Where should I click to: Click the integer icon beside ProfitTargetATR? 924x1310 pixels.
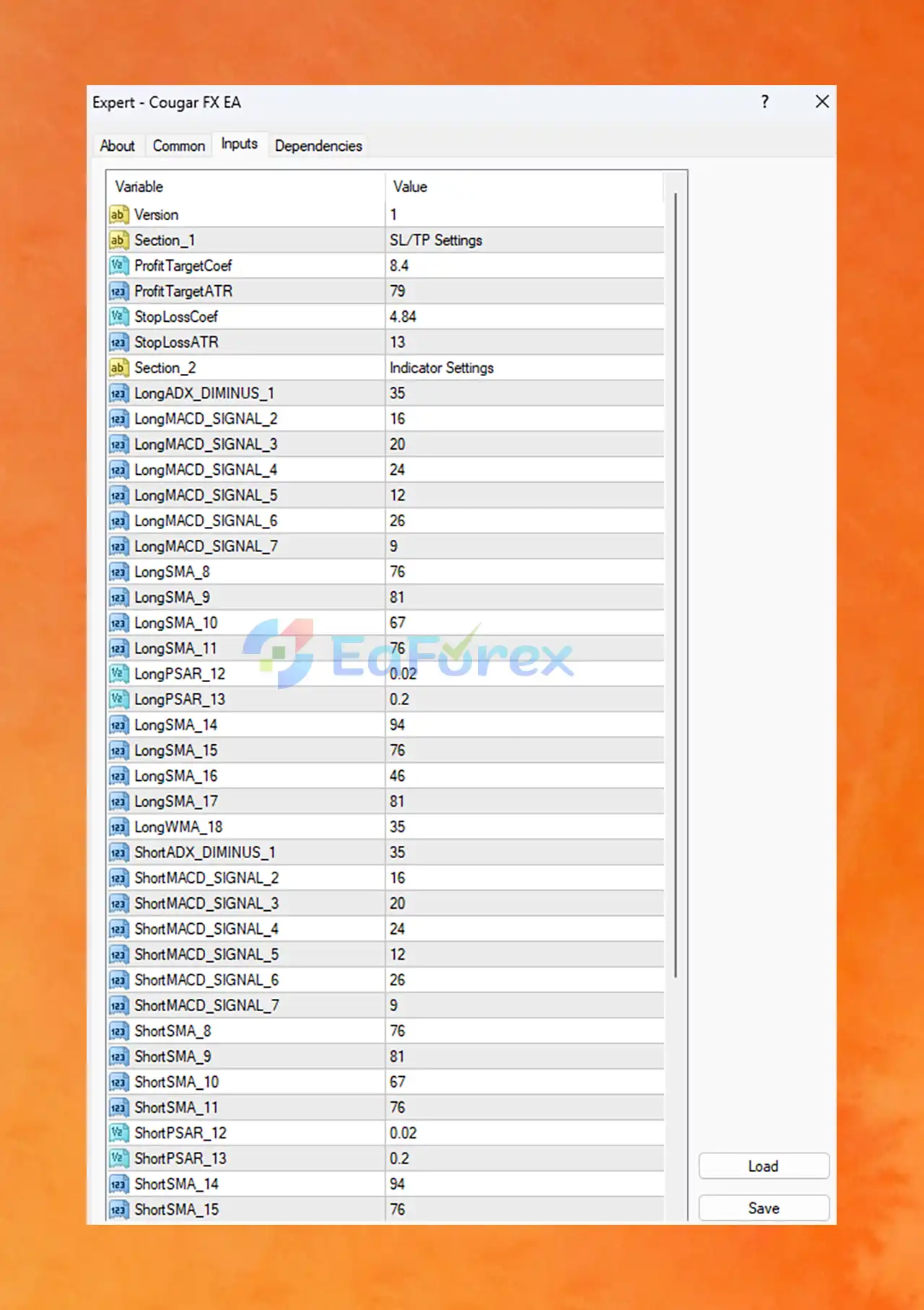pos(118,292)
